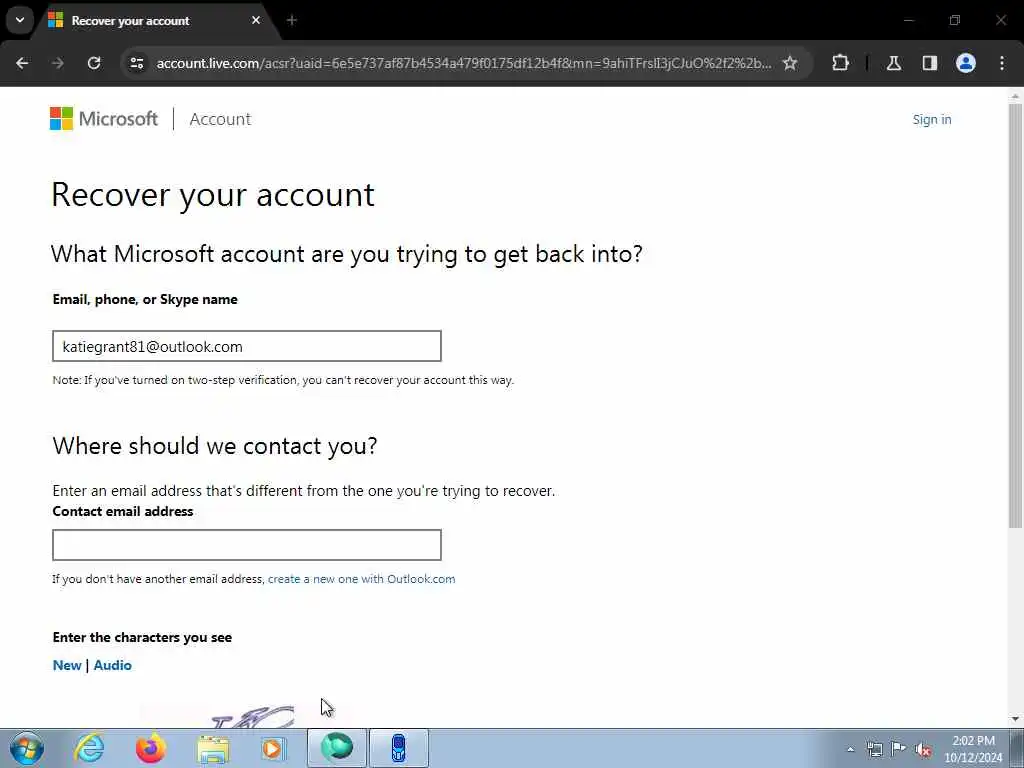1024x768 pixels.
Task: Open the Action Center flag icon
Action: pyautogui.click(x=899, y=749)
